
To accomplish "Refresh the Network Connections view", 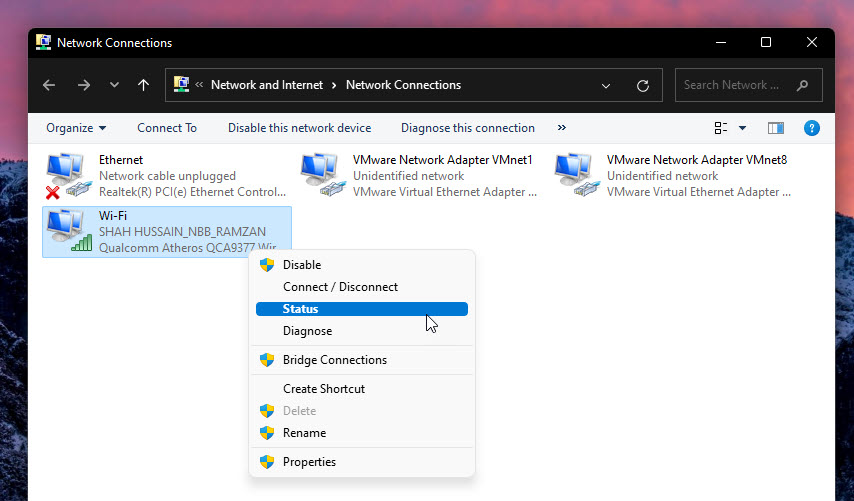I will (643, 85).
